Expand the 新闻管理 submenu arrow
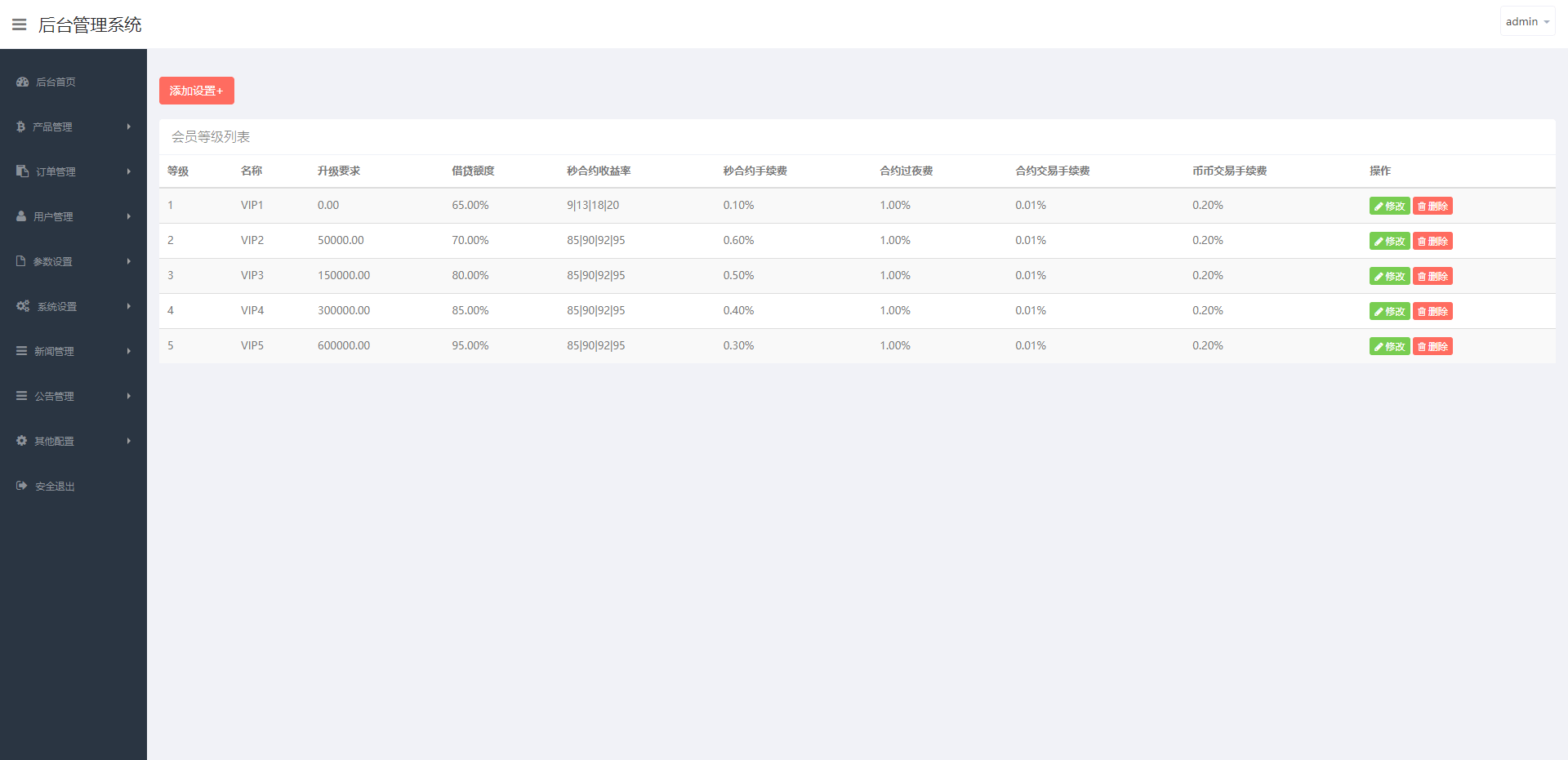The width and height of the screenshot is (1568, 760). click(129, 351)
